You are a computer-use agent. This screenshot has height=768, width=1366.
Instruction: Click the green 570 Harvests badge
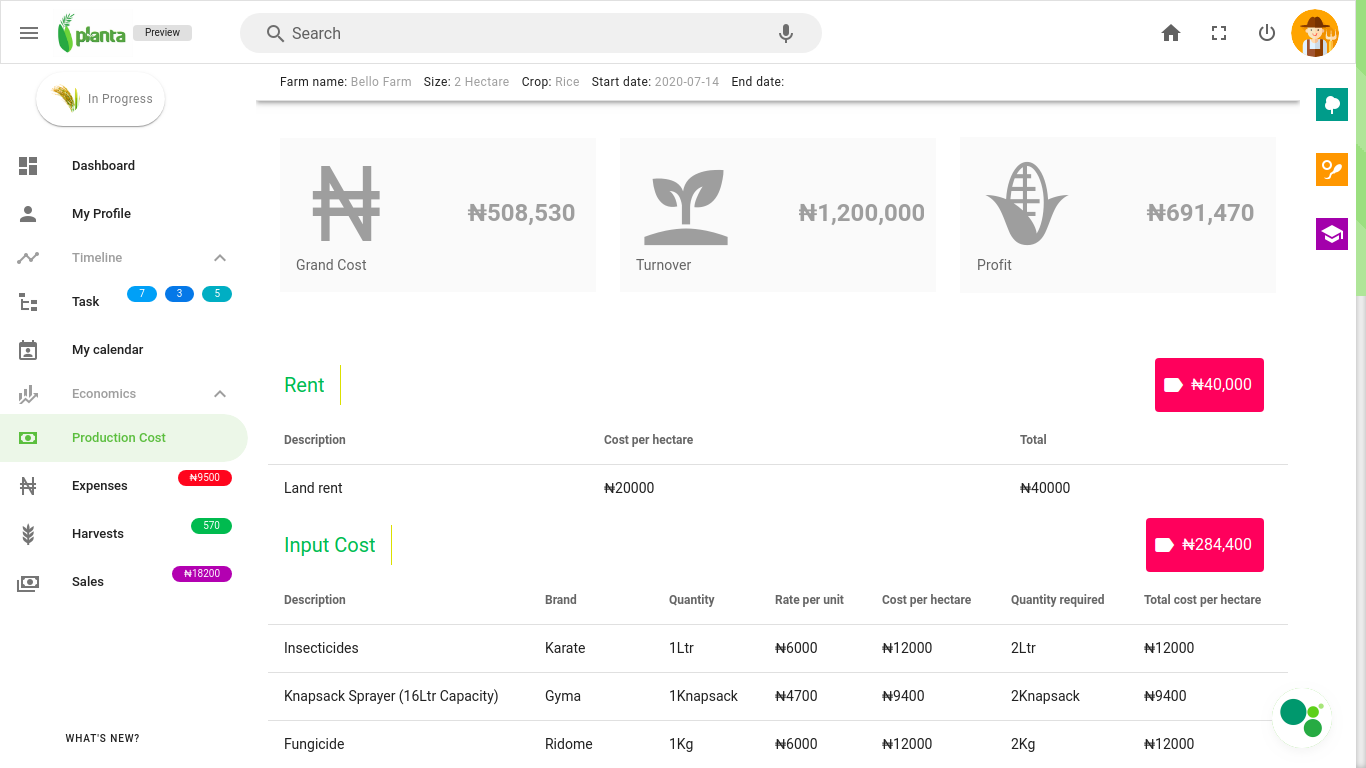pos(211,526)
